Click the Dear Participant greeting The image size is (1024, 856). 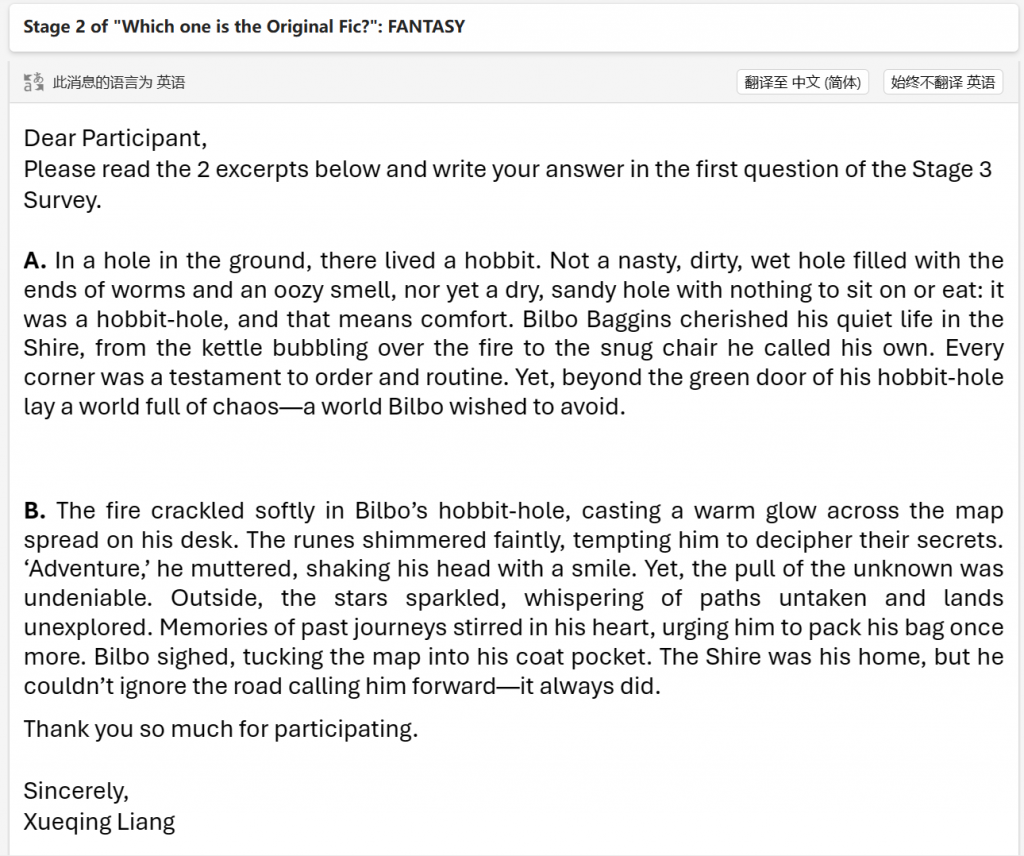point(115,138)
